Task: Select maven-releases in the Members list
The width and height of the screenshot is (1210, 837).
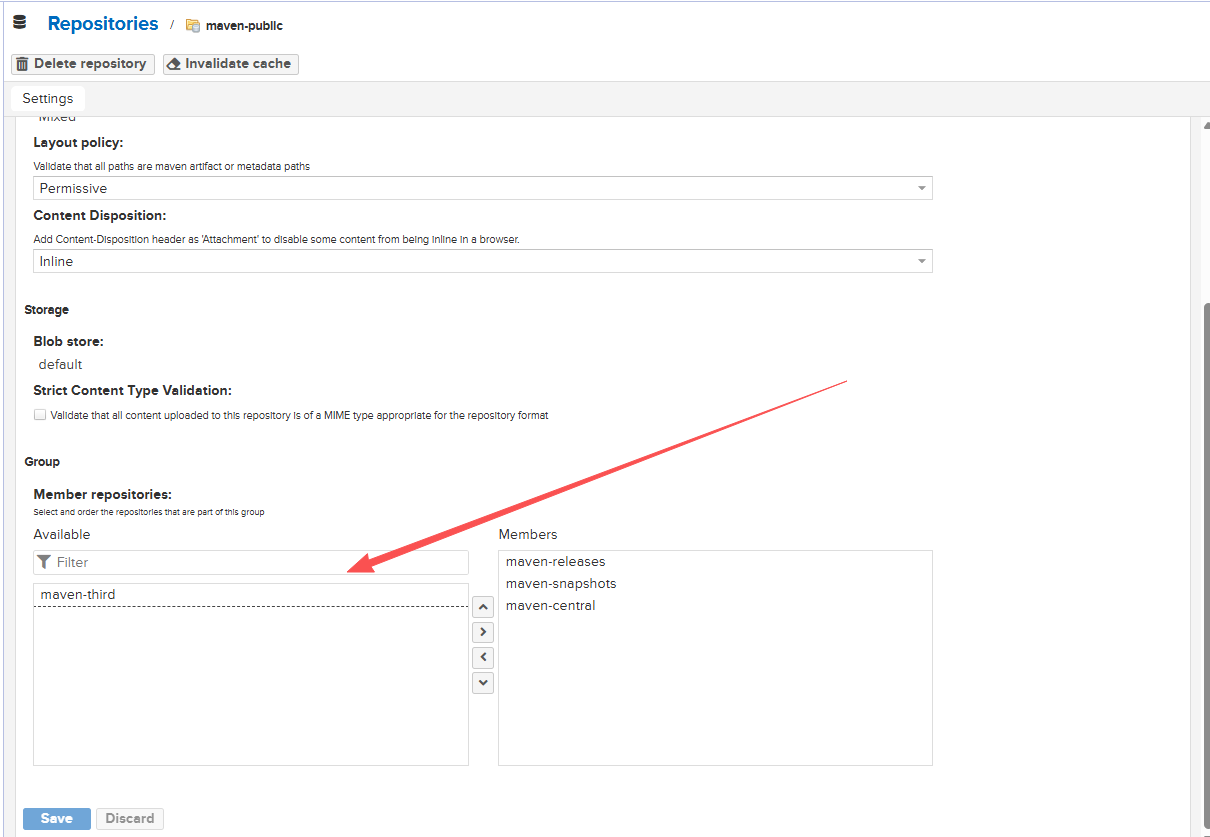Action: (x=715, y=562)
